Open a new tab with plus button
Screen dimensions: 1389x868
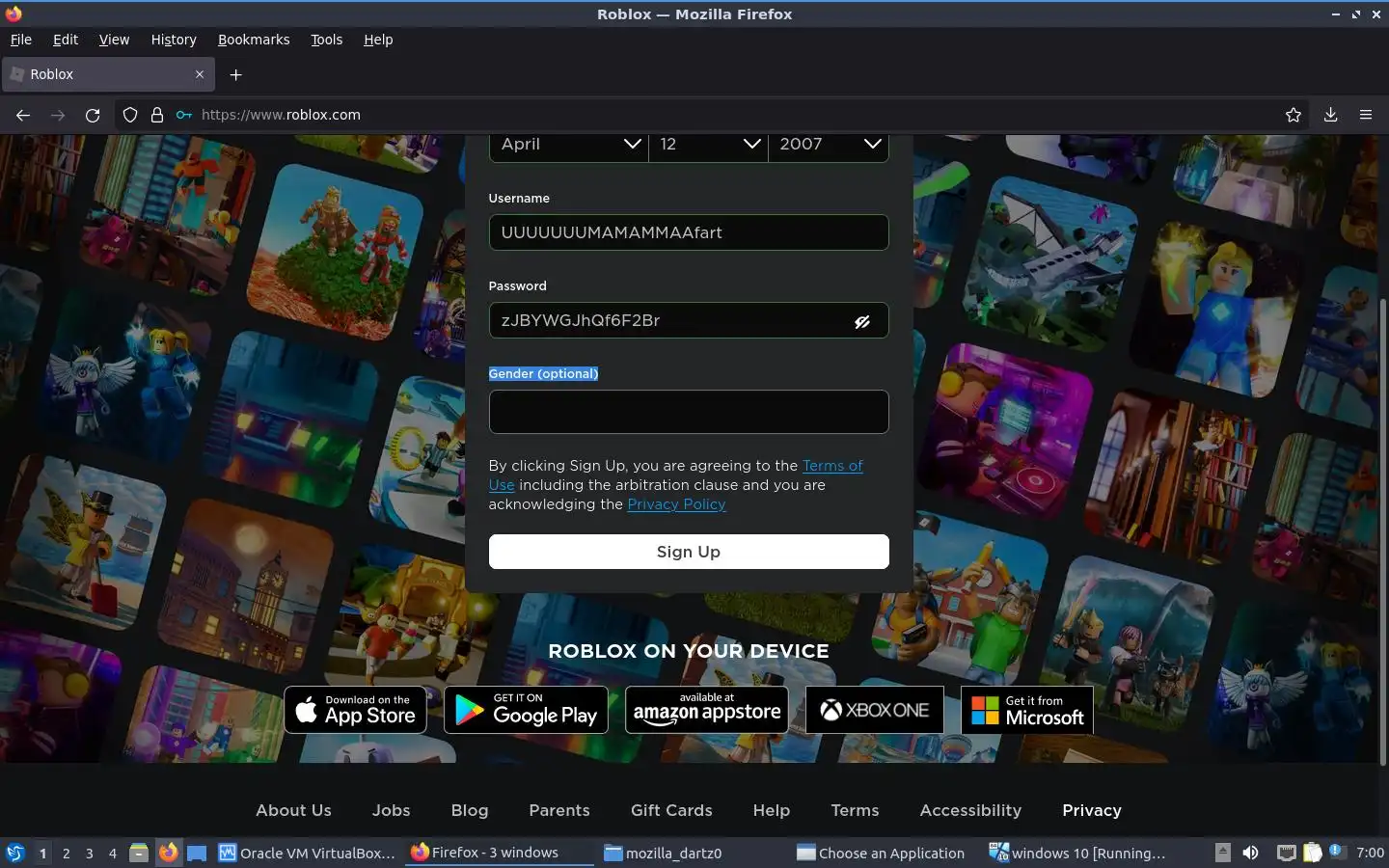pos(235,74)
